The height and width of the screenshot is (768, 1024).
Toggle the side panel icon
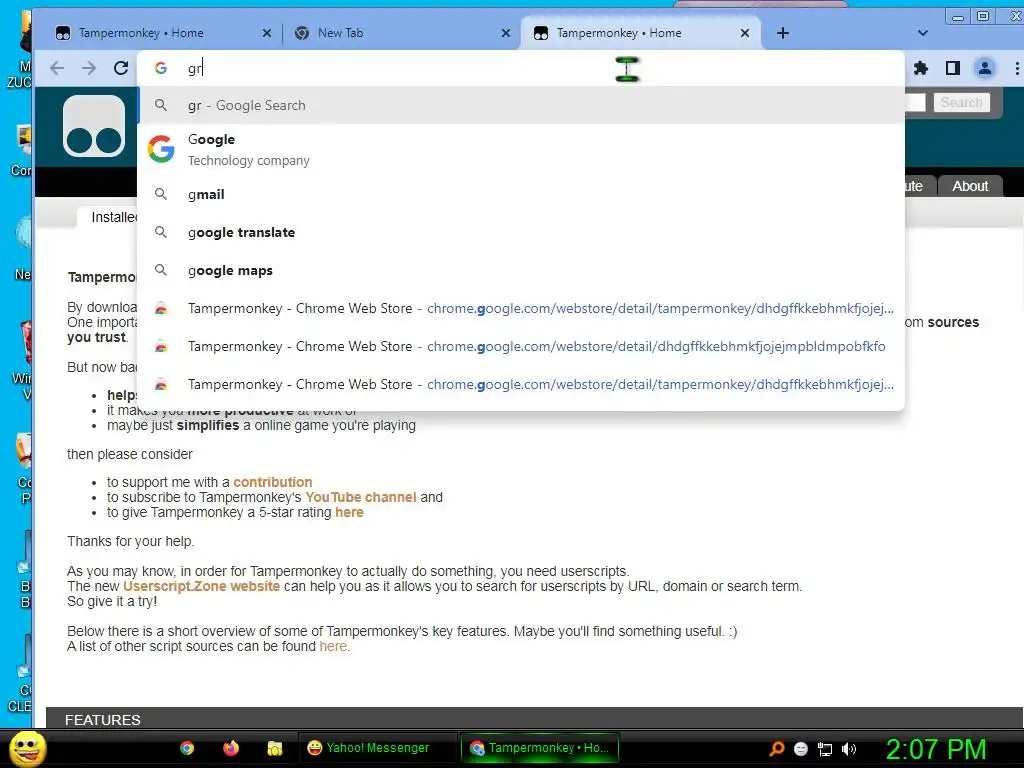953,68
